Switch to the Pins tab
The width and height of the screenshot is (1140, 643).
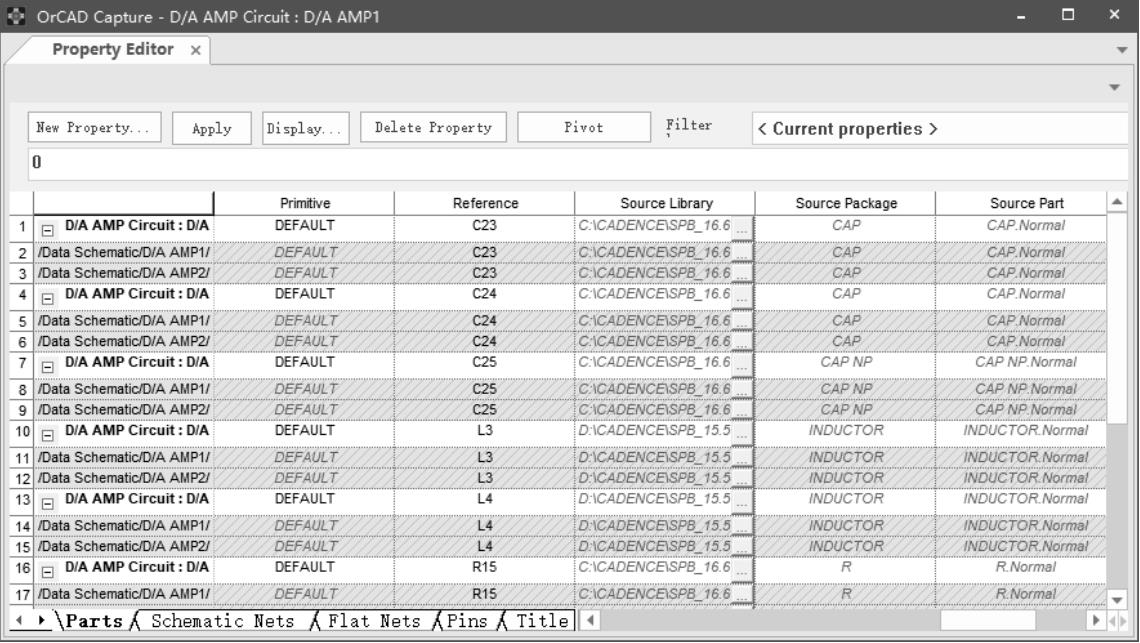[467, 621]
